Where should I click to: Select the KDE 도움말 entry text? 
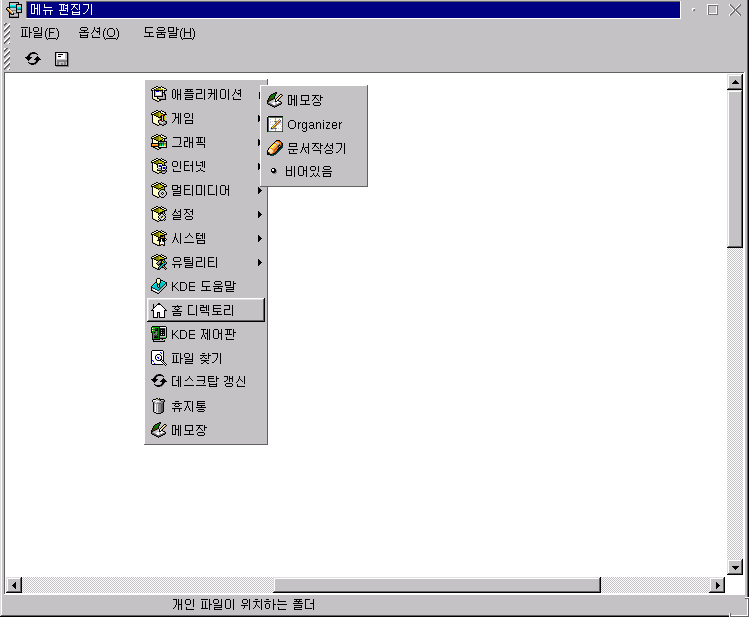coord(203,286)
